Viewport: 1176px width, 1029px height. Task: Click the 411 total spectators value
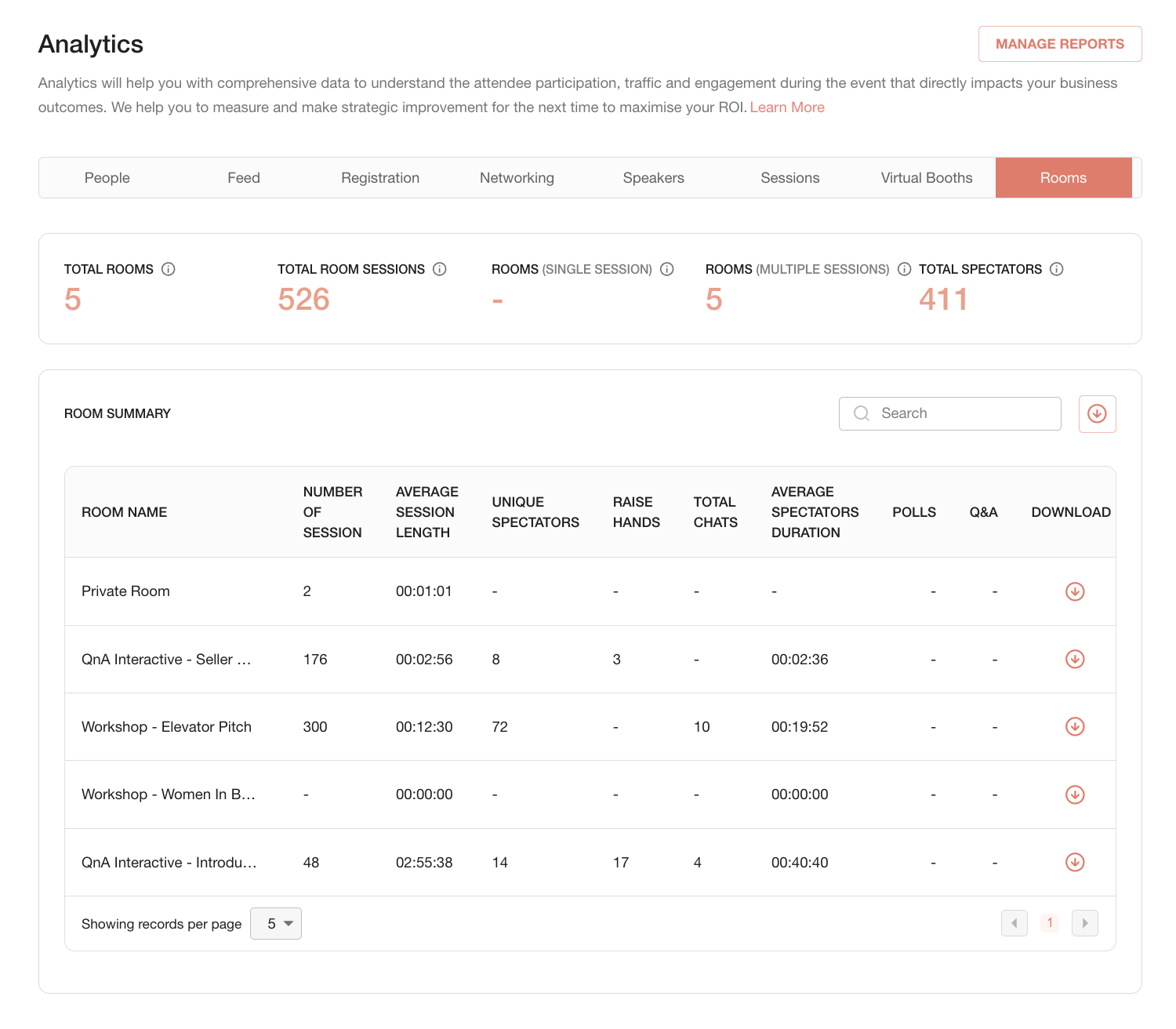943,300
